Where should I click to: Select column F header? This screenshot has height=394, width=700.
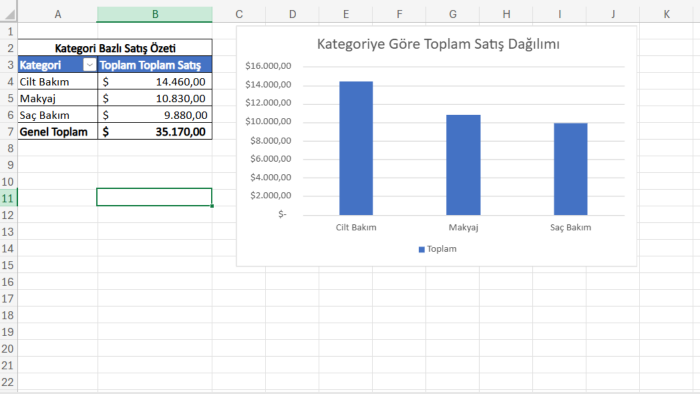(x=399, y=14)
